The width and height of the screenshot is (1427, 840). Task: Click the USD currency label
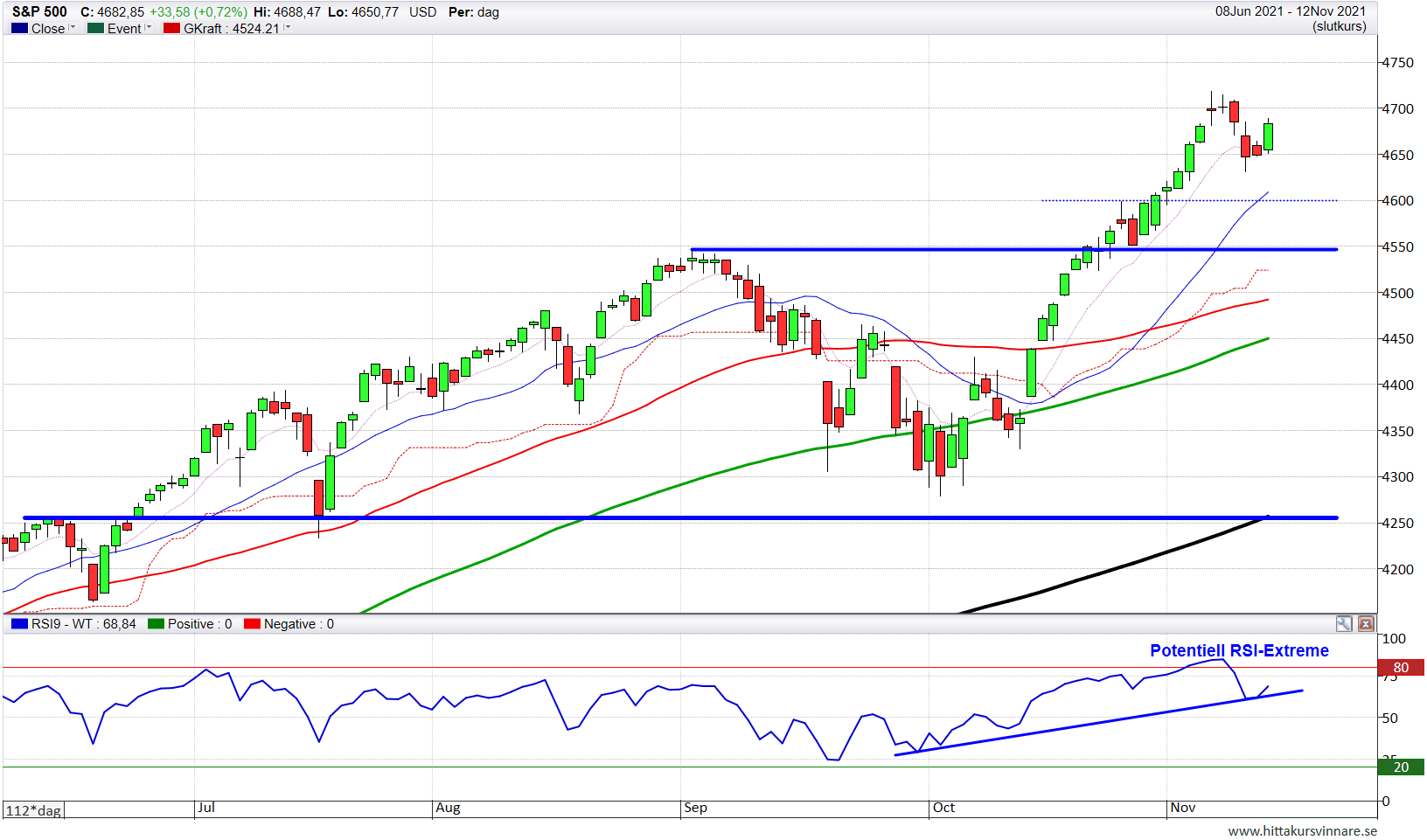pos(422,12)
